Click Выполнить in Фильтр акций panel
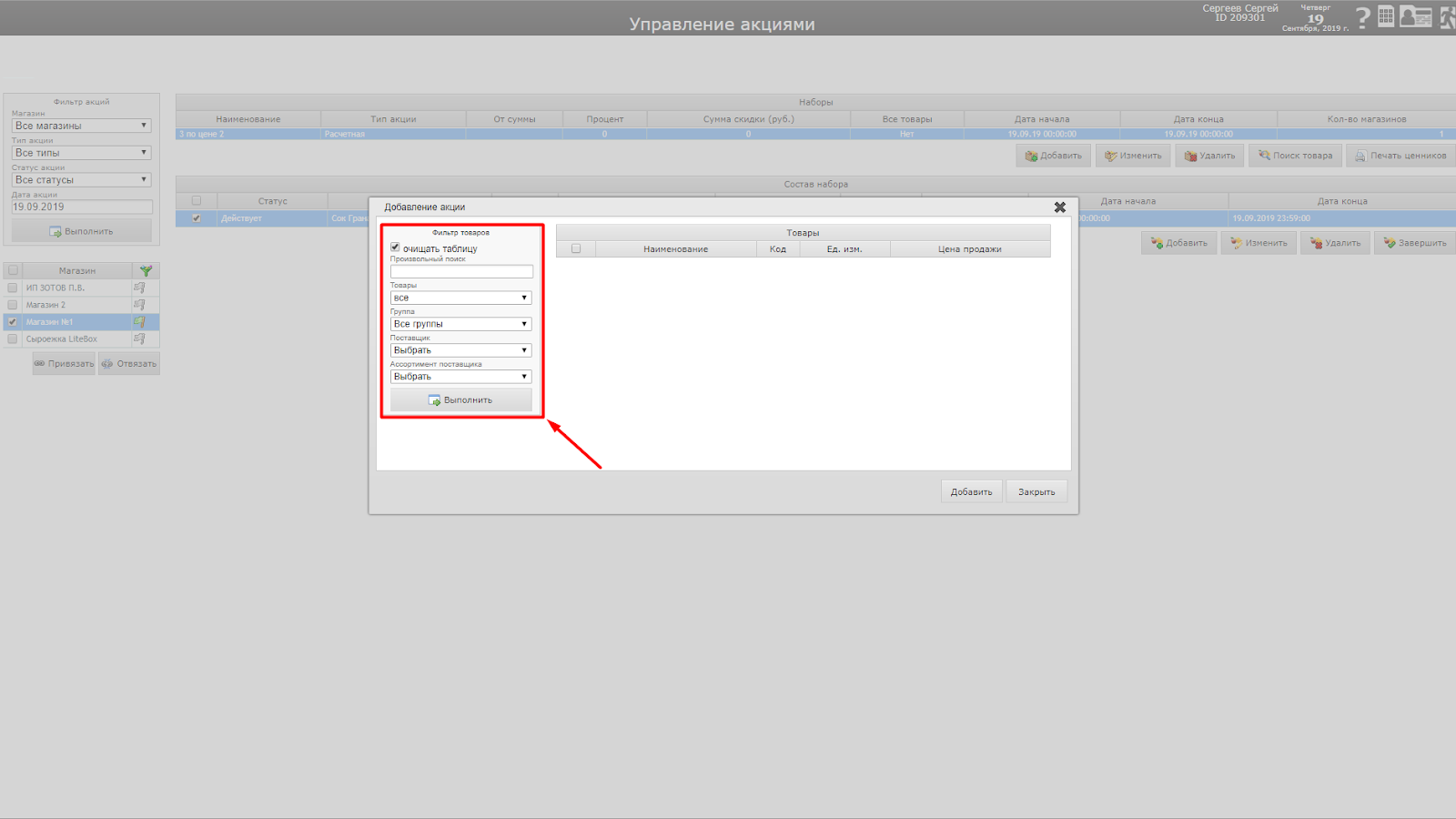 [x=82, y=231]
